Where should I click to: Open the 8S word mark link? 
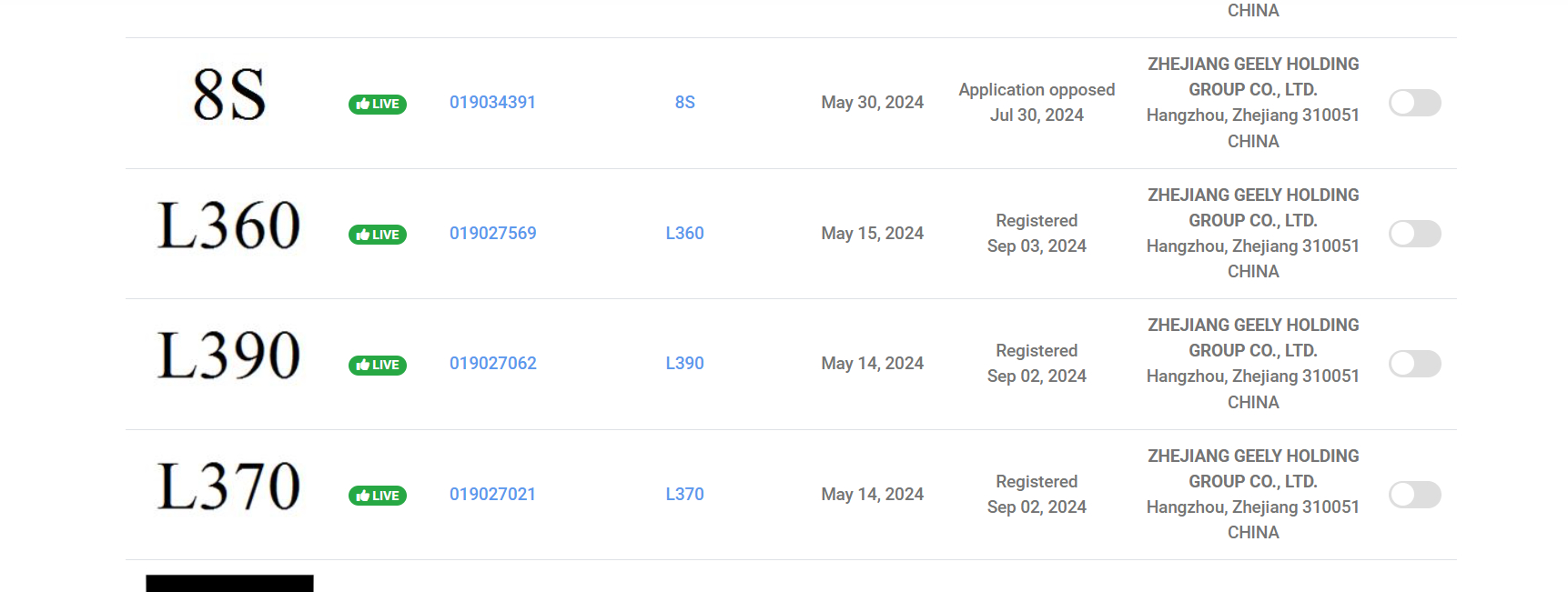coord(684,103)
